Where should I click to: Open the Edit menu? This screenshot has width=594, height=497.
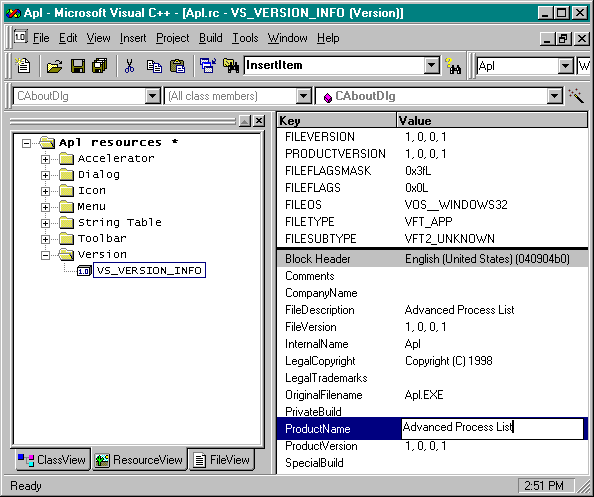tap(68, 38)
